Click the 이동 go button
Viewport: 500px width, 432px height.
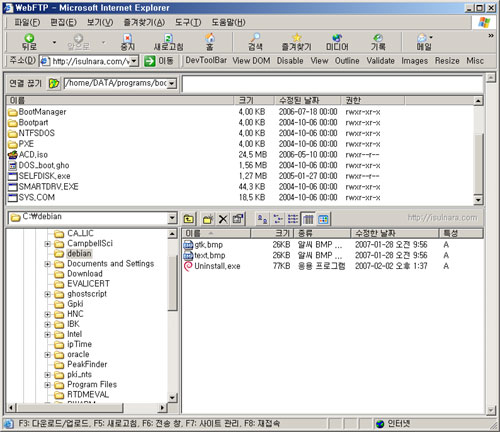[x=159, y=61]
